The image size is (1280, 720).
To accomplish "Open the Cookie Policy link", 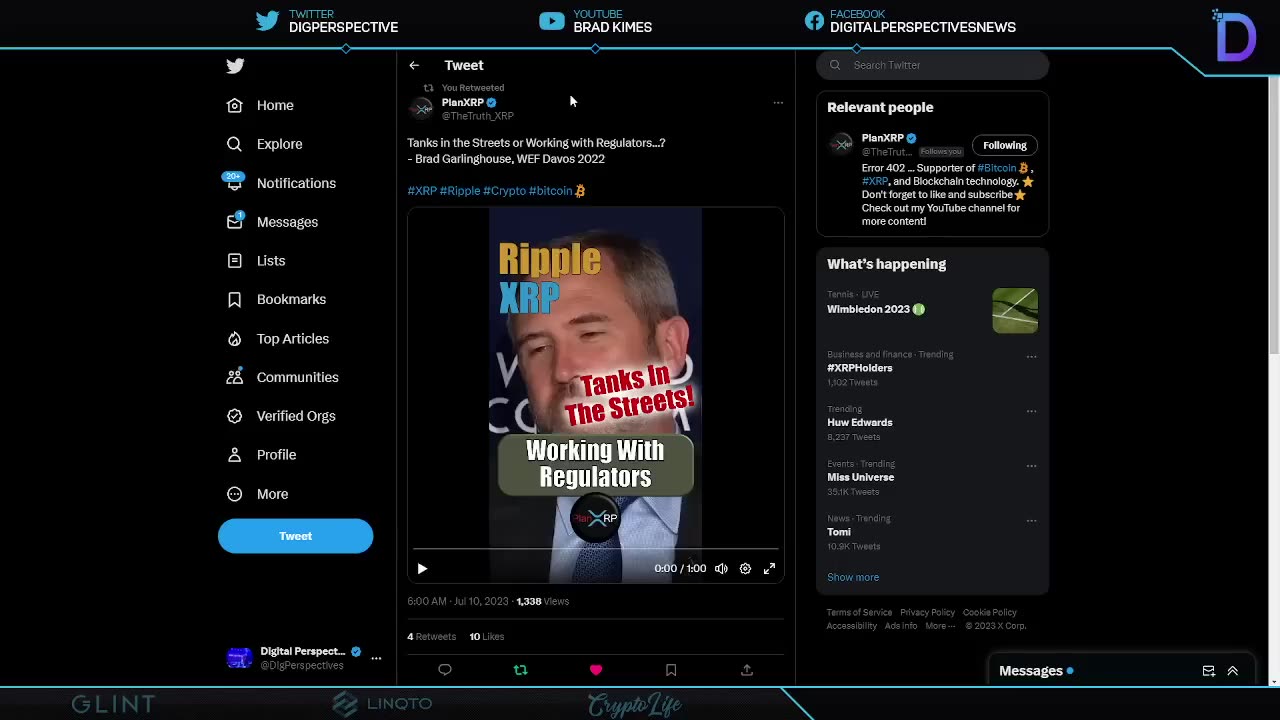I will pos(990,612).
